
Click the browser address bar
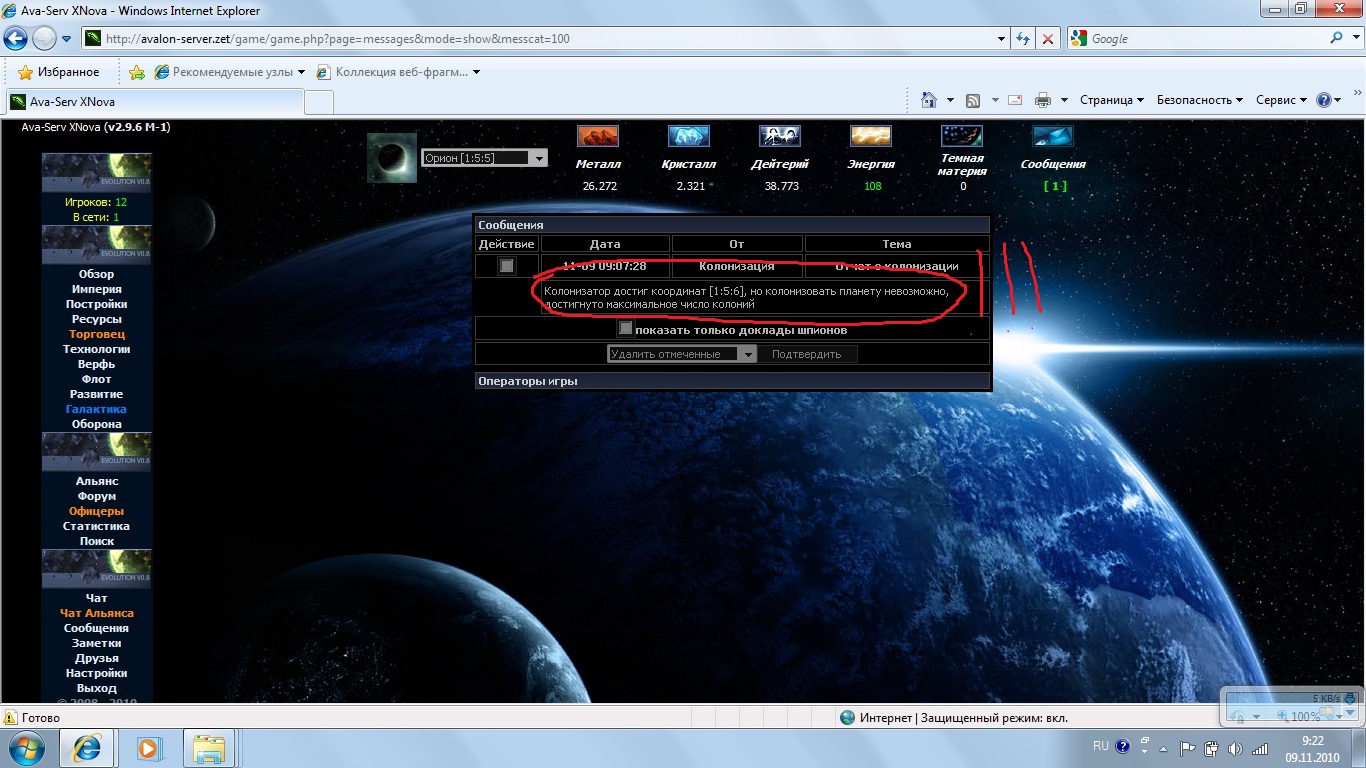[550, 39]
